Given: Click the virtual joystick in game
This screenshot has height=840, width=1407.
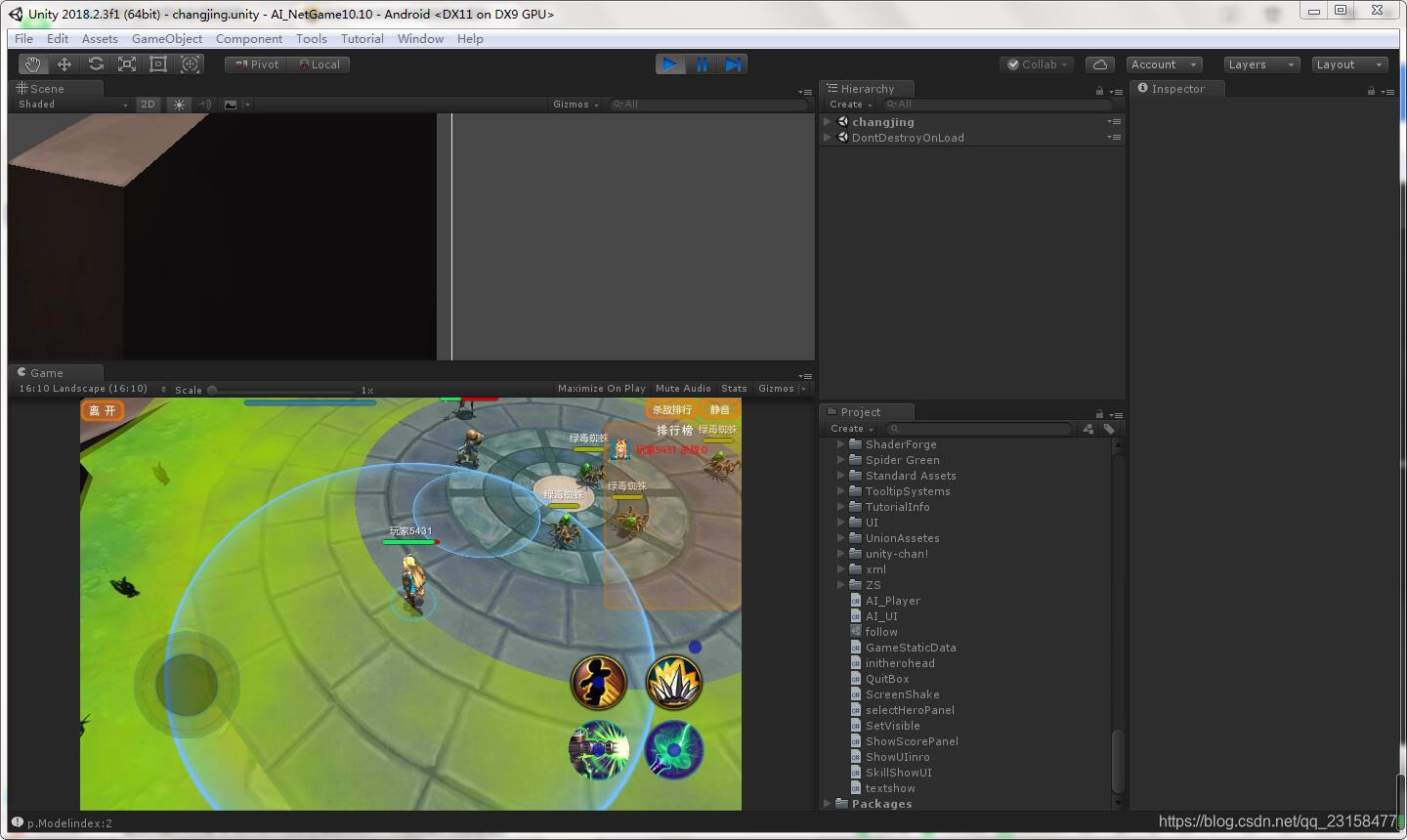Looking at the screenshot, I should (187, 684).
